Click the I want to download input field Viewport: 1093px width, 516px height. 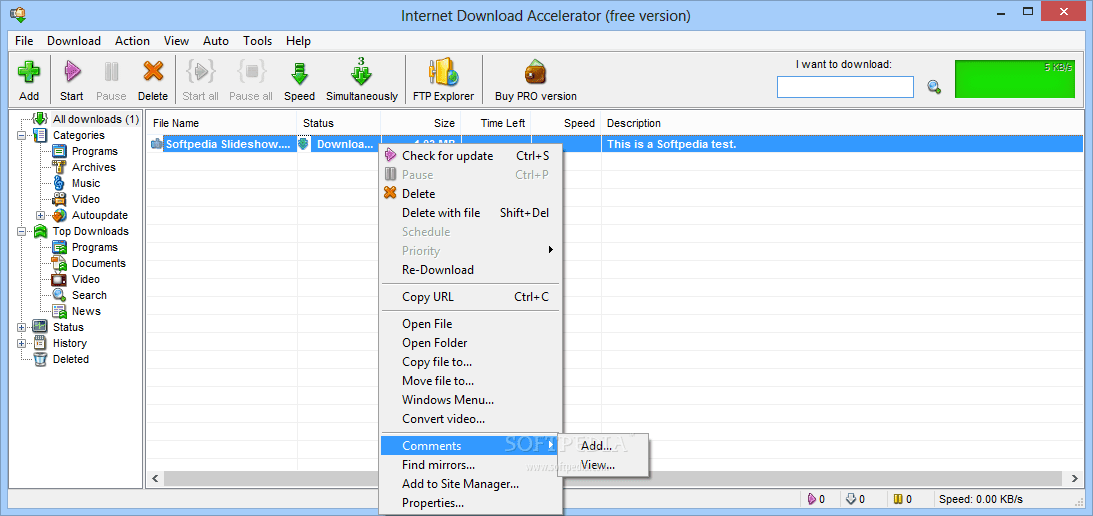845,87
